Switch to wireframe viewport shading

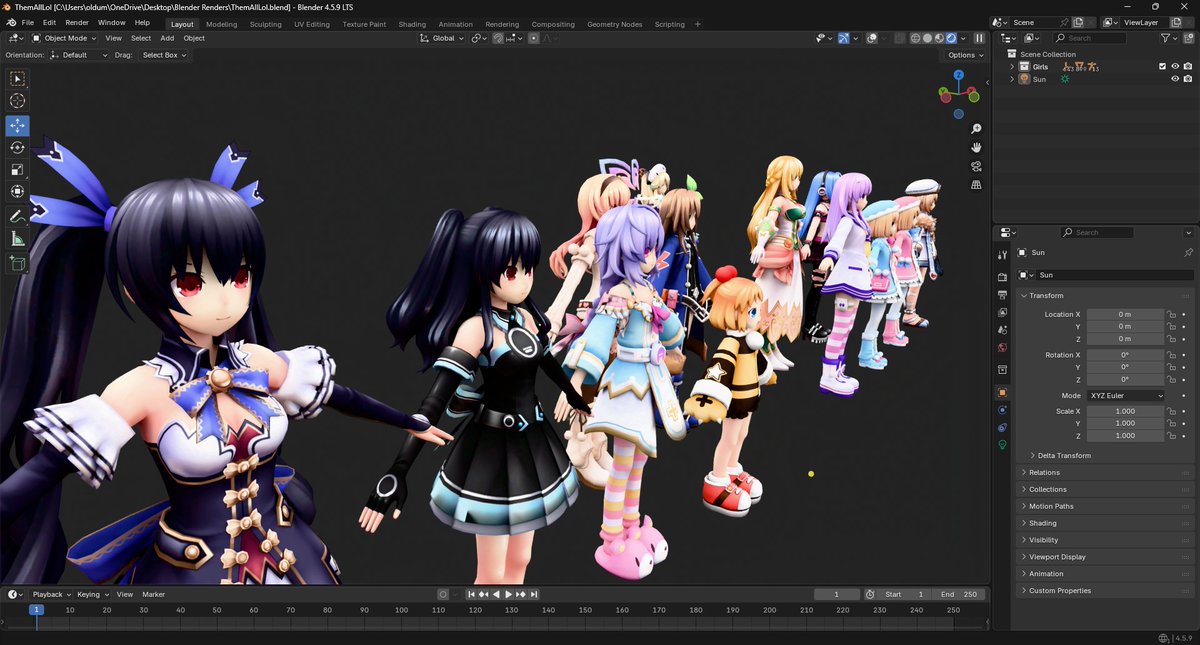point(915,38)
